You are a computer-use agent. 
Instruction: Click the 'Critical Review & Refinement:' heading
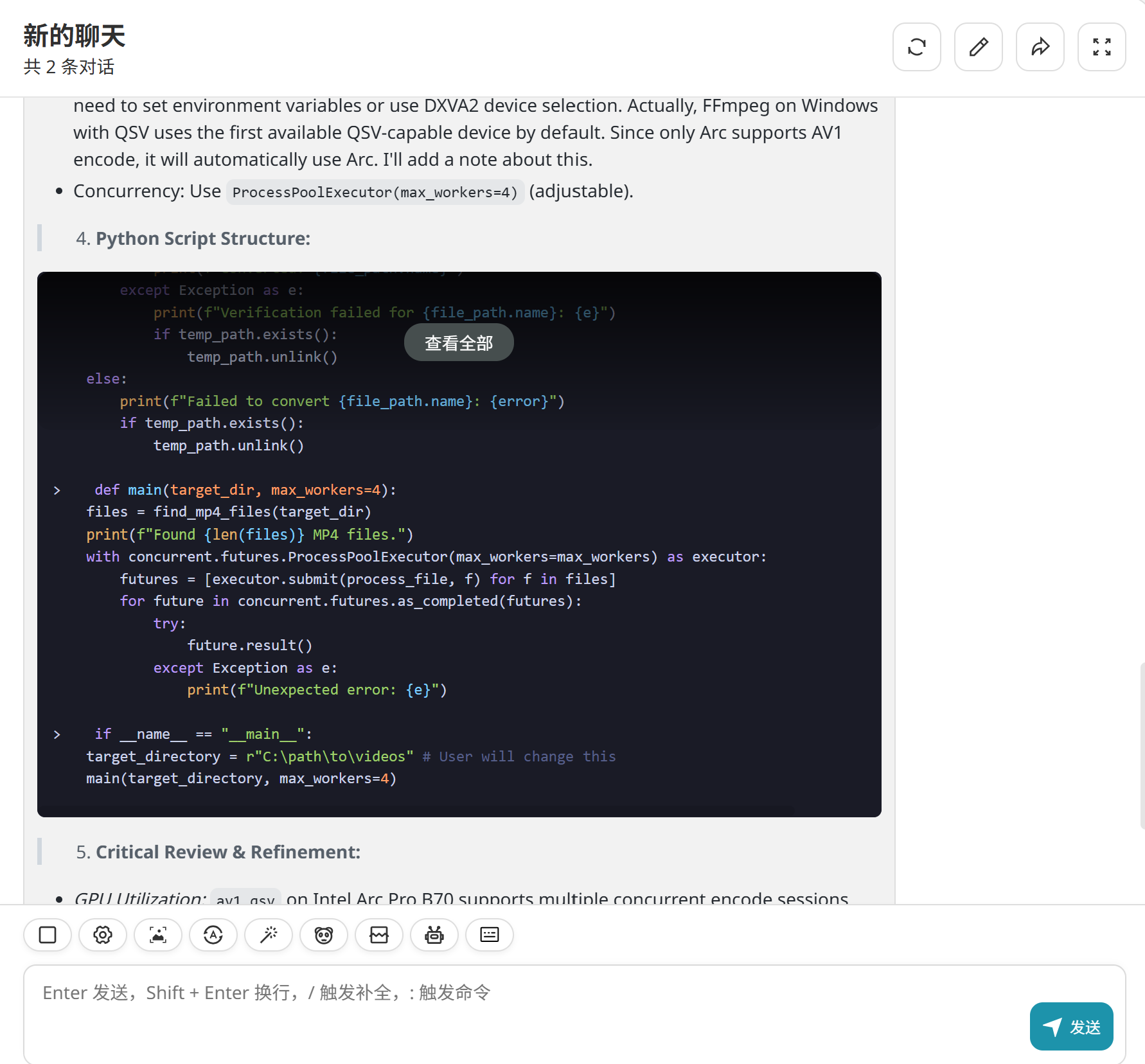(228, 852)
